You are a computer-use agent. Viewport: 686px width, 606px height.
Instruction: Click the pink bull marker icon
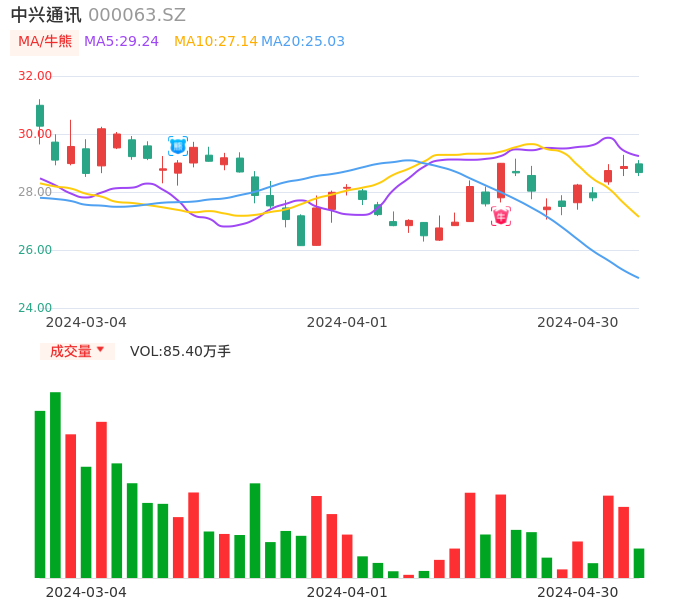pyautogui.click(x=501, y=216)
